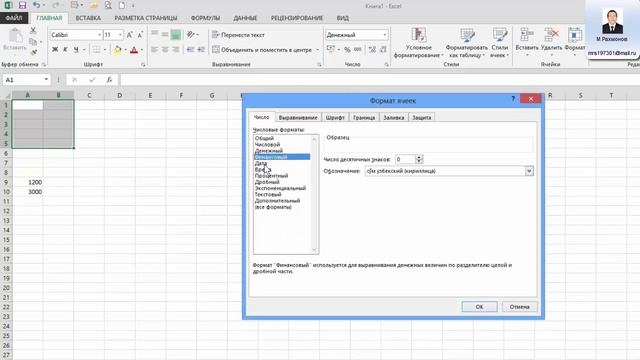Open the Calibri font name dropdown
Viewport: 640px width, 360px height.
[x=99, y=35]
